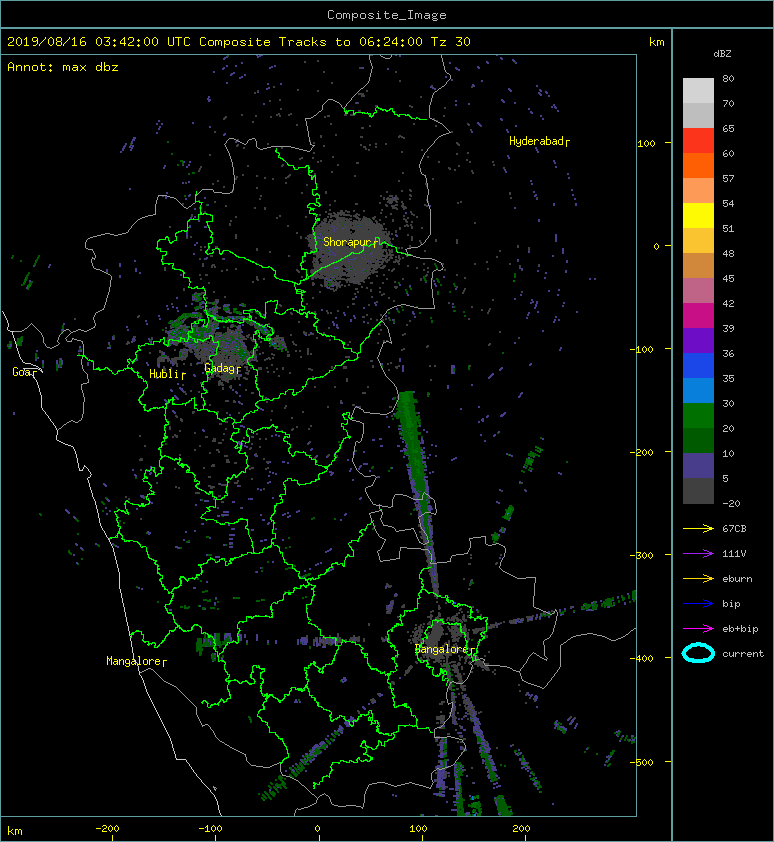Screen dimensions: 774x842
Task: Click the light blue 35 dBZ swatch
Action: point(698,390)
